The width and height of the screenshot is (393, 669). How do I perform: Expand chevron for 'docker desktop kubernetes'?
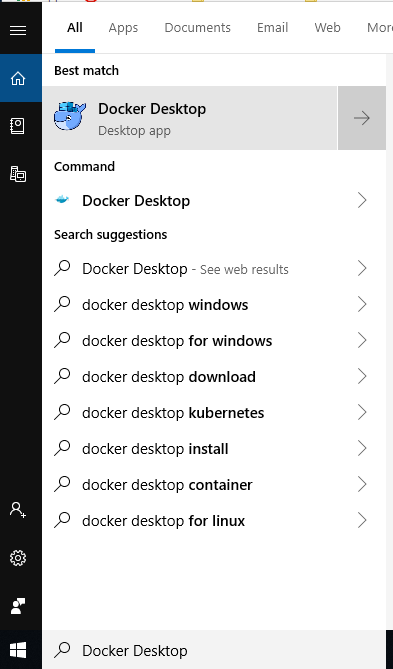pyautogui.click(x=362, y=412)
